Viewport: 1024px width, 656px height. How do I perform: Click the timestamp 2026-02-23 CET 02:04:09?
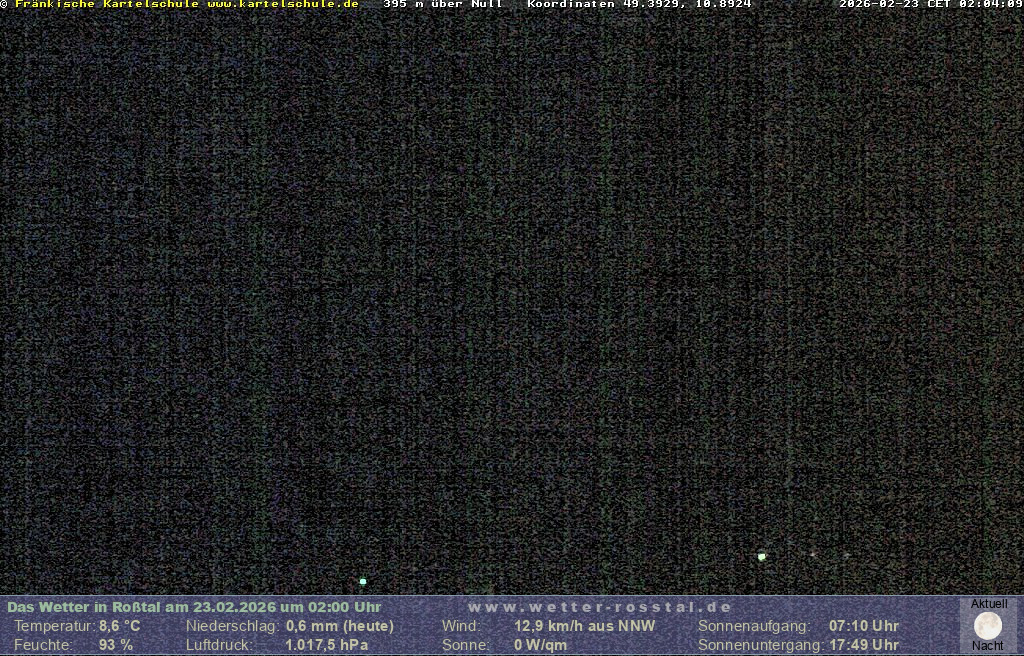930,5
